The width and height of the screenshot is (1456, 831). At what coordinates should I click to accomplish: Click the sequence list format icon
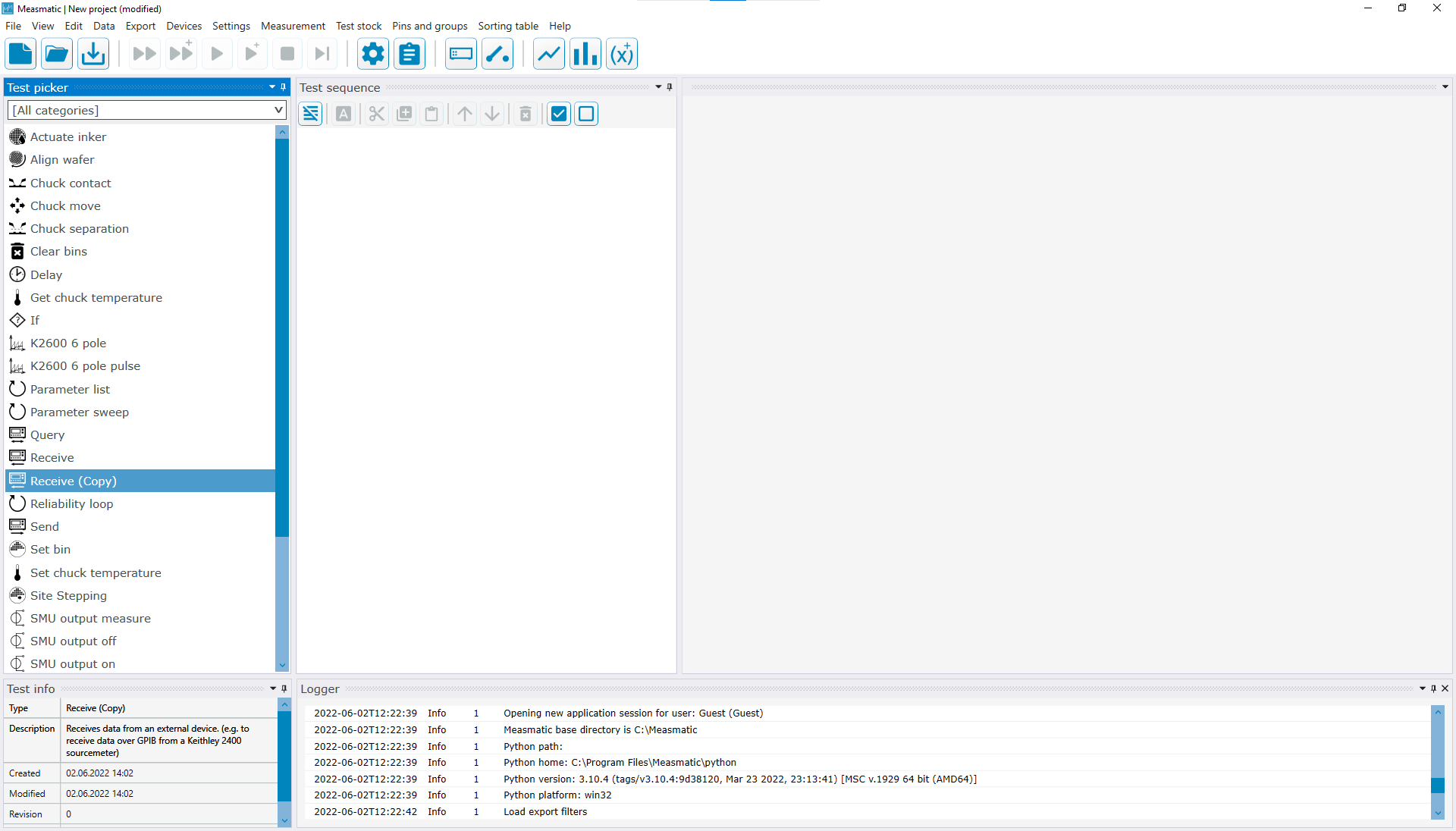click(x=311, y=114)
